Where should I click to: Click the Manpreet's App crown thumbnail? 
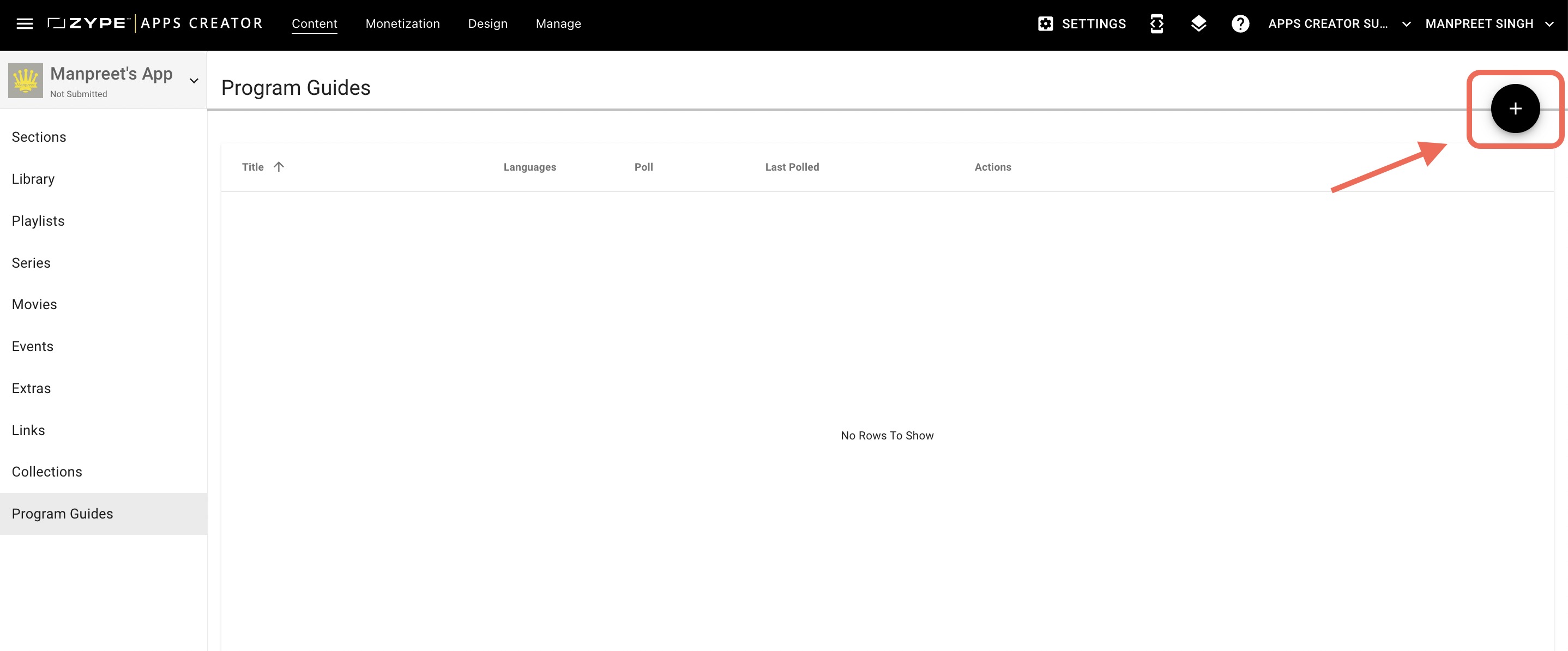(x=26, y=80)
